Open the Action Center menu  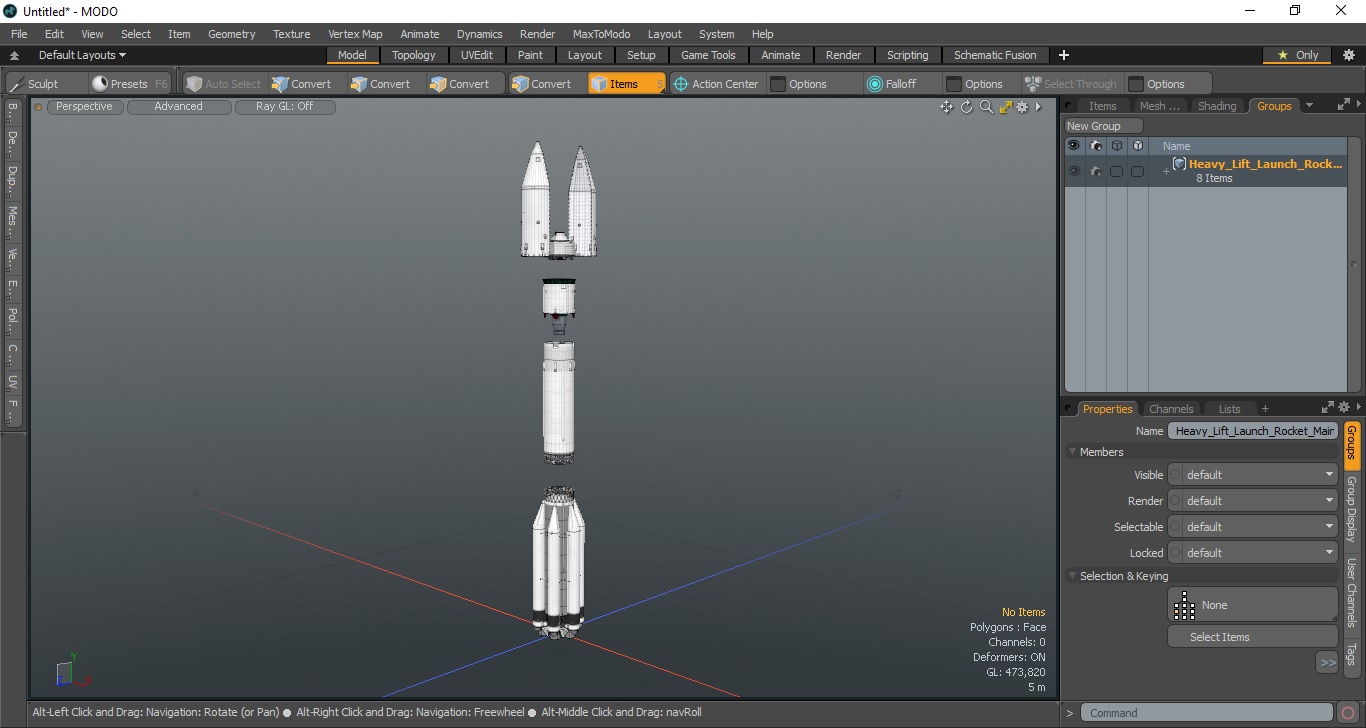[716, 84]
